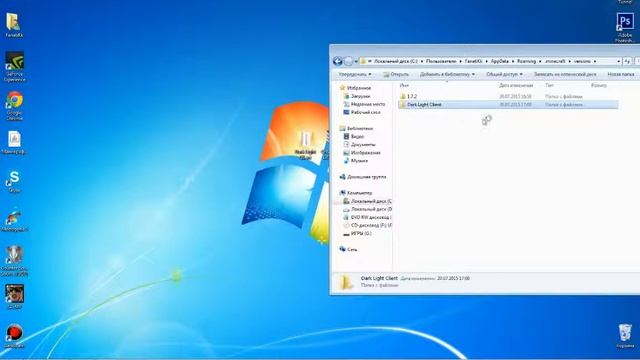Open Добавить в библиотеку dropdown

pos(447,74)
